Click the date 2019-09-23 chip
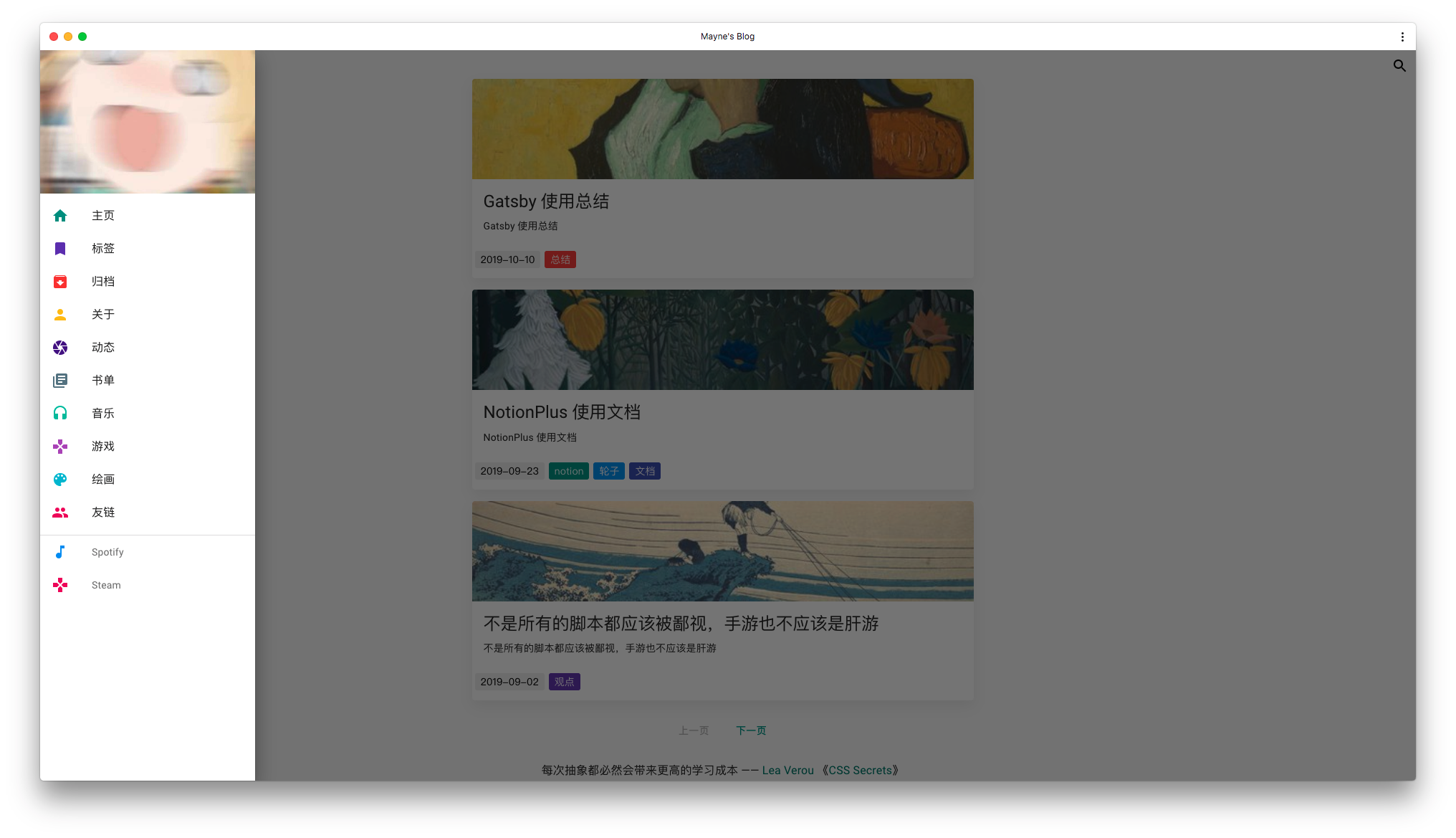 (509, 471)
